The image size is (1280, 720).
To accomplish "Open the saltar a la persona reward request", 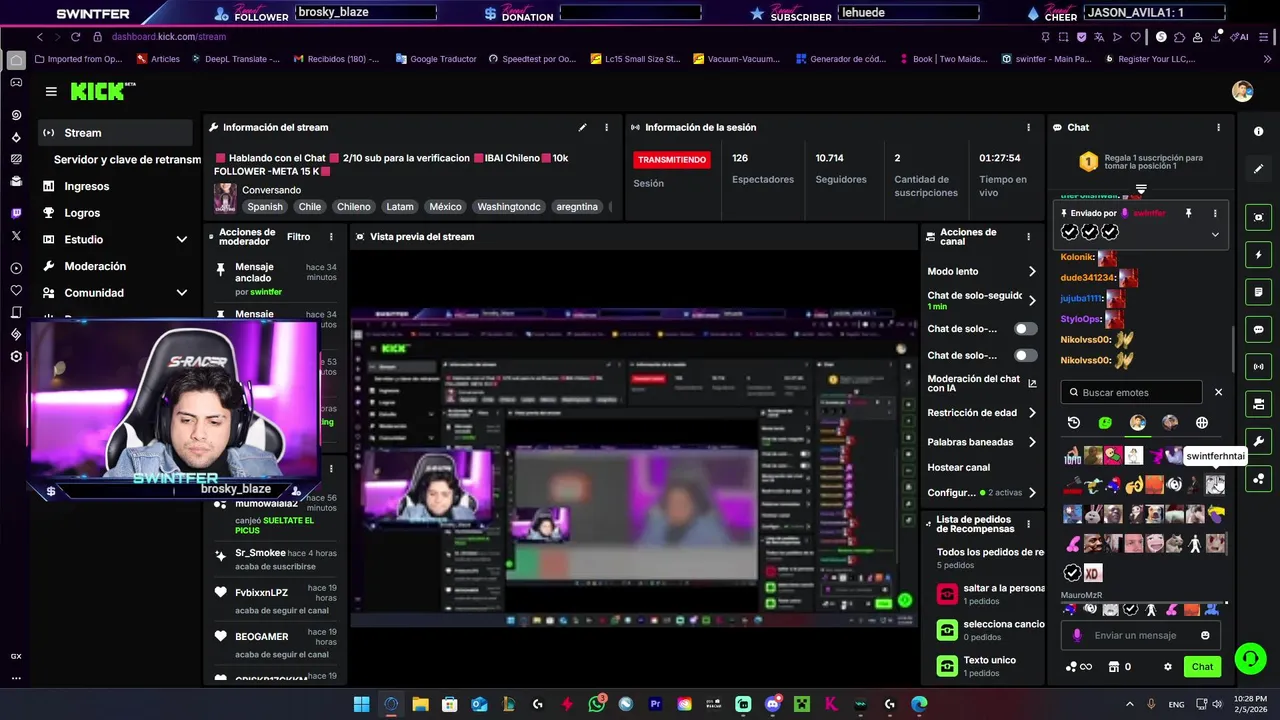I will (x=990, y=594).
